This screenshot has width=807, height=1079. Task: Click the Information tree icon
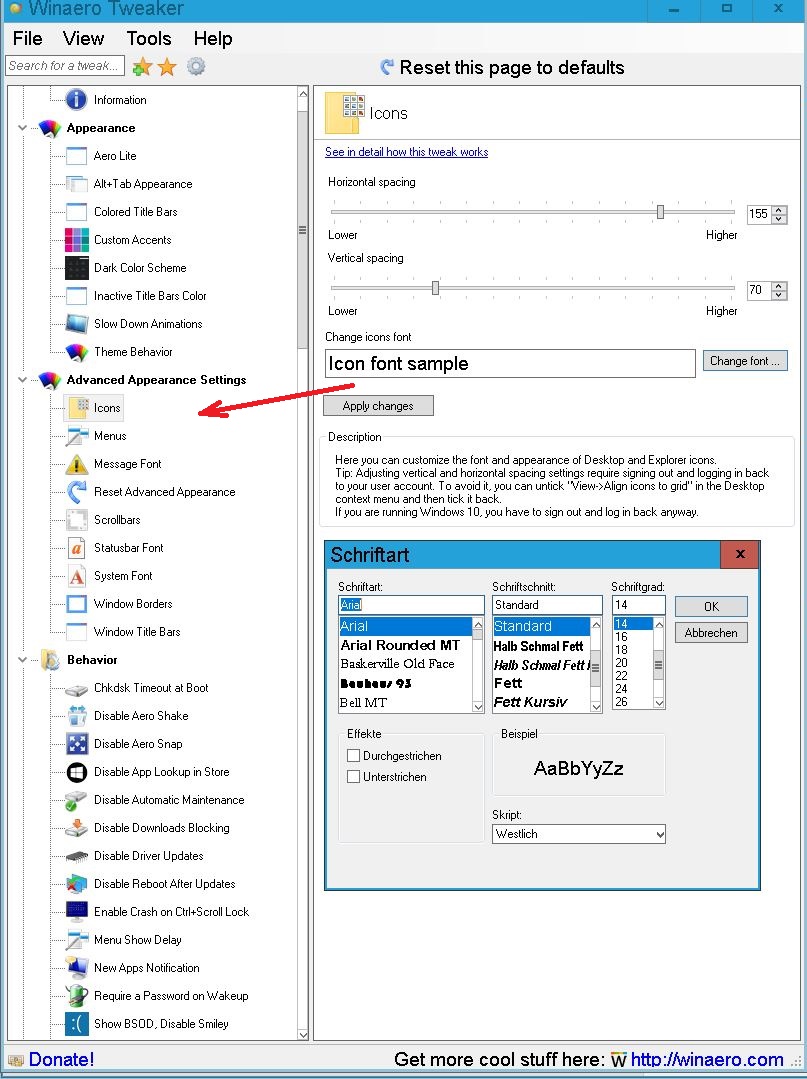pos(76,100)
